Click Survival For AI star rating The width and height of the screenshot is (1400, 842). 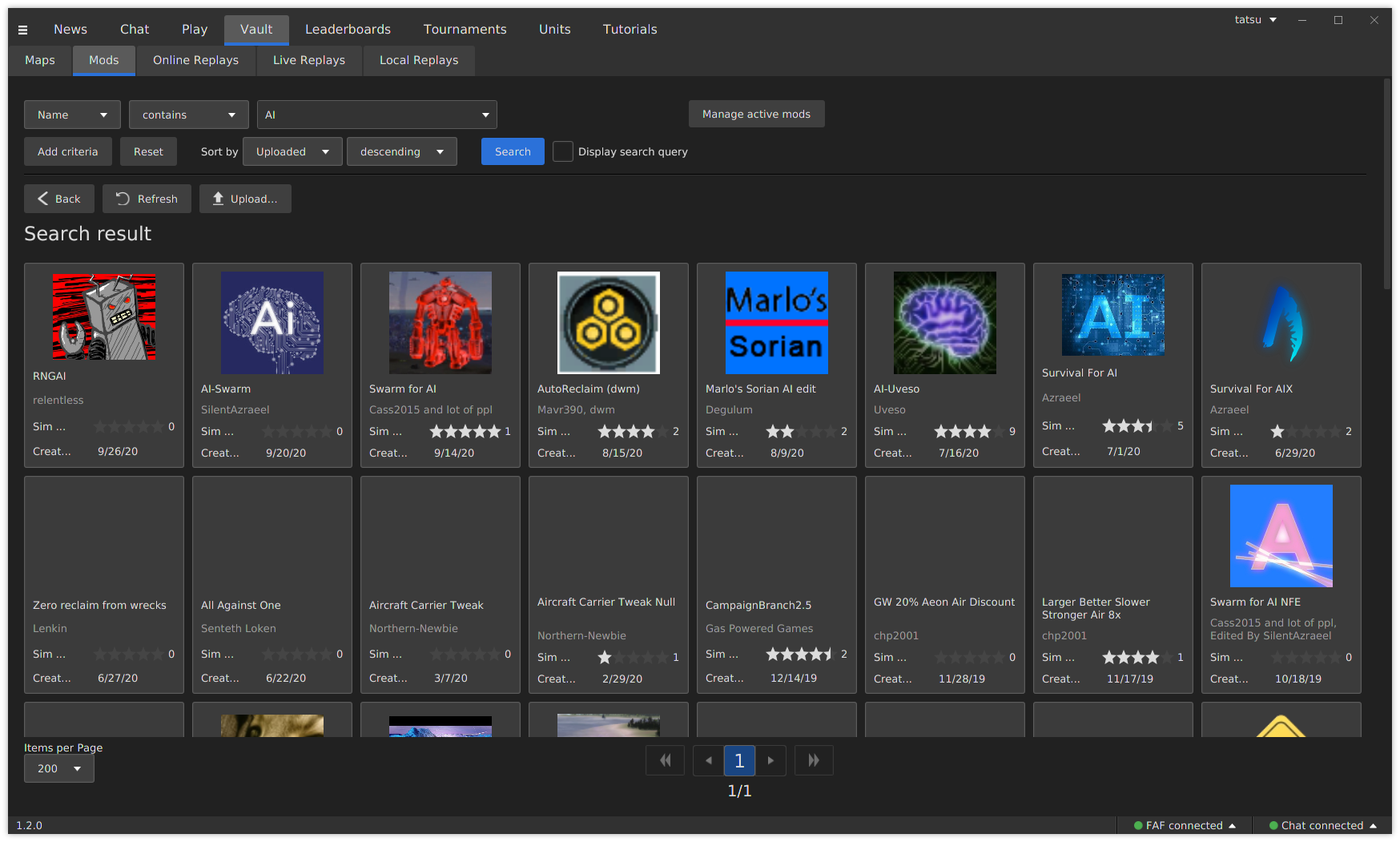coord(1138,425)
